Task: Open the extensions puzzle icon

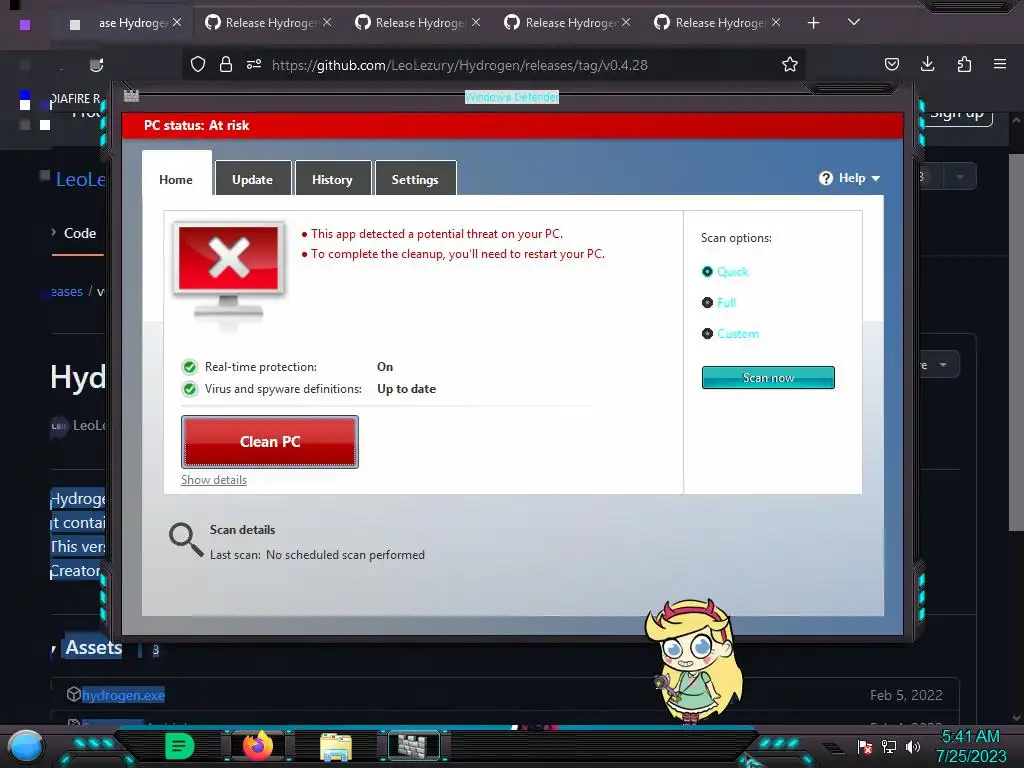Action: tap(964, 64)
